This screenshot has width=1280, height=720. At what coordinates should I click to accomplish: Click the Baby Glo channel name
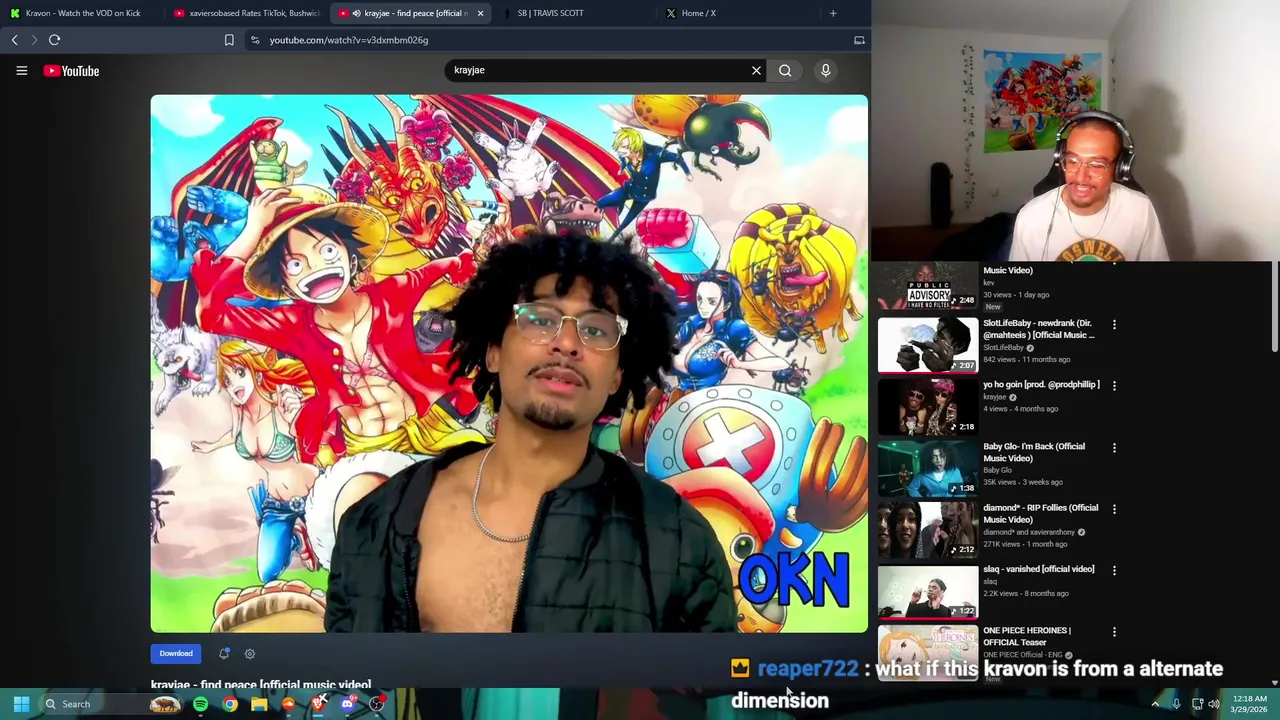pyautogui.click(x=997, y=470)
